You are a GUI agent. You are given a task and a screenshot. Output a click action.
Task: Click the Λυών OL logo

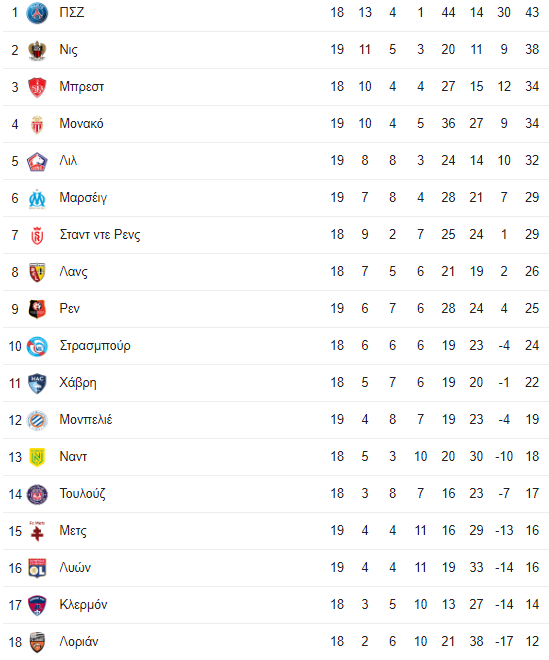[x=37, y=568]
